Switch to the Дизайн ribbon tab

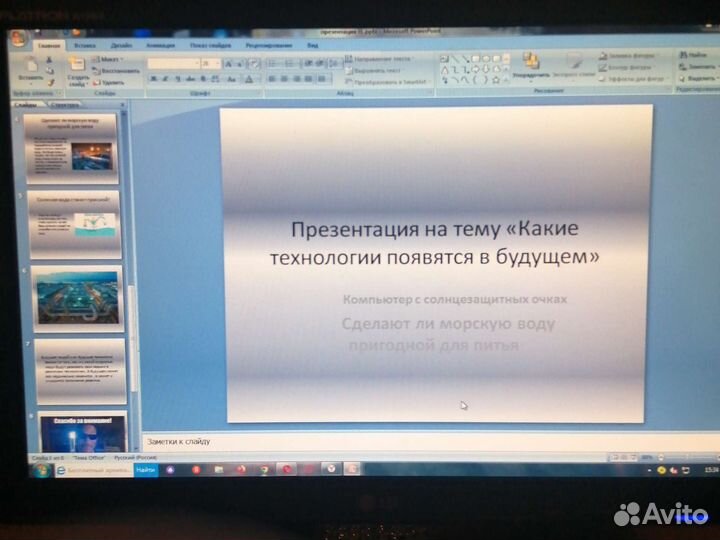[x=122, y=45]
